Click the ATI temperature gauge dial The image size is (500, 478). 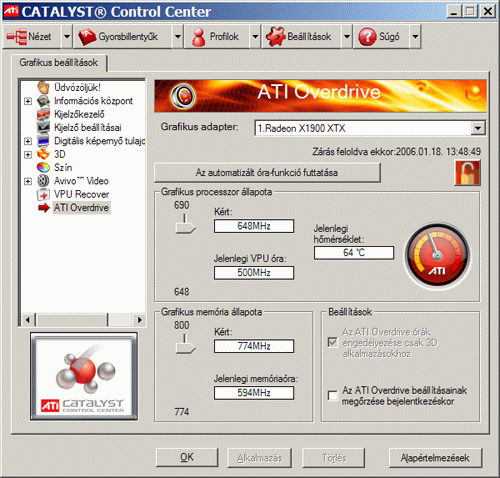437,256
